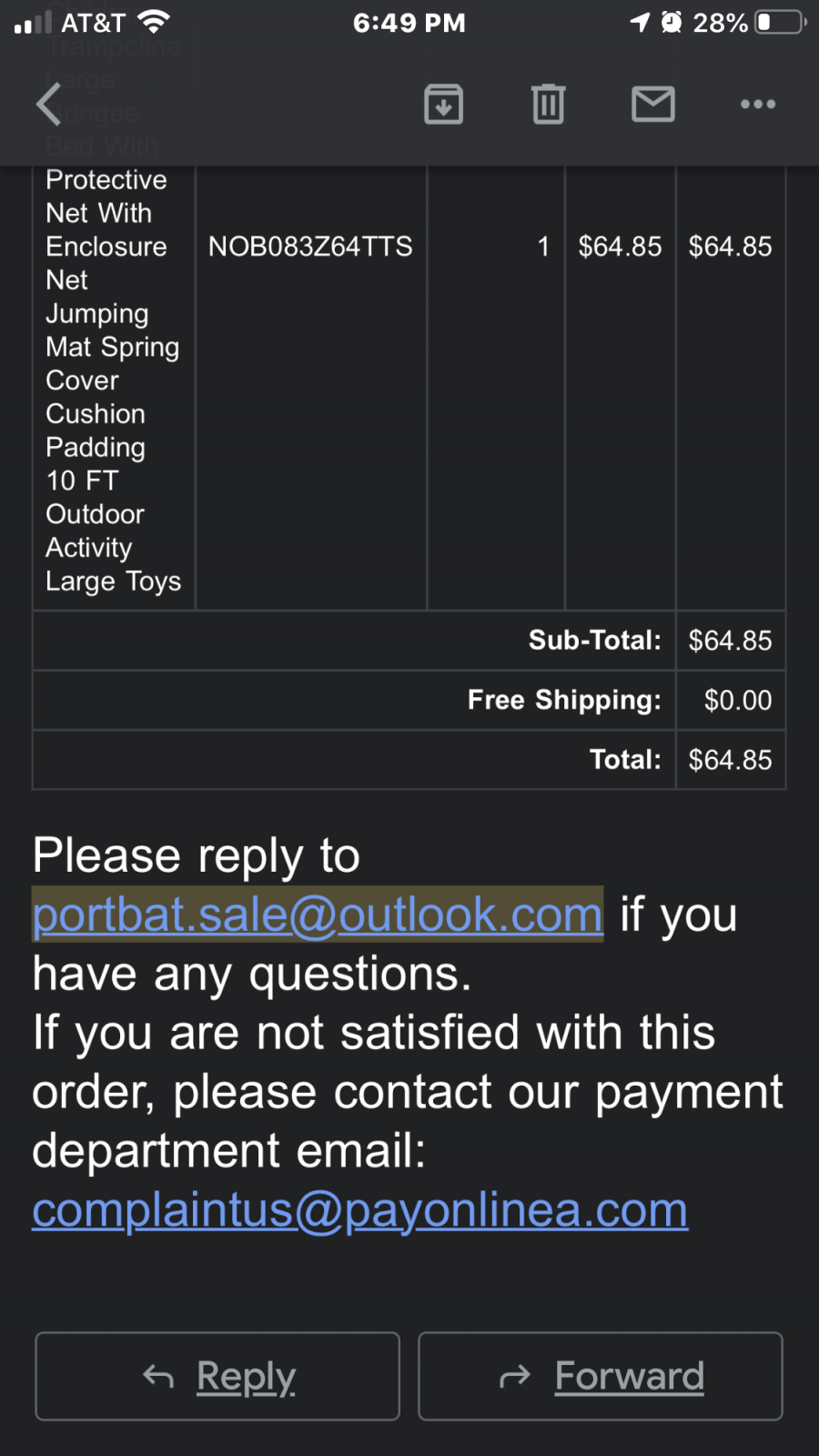Select the NOB083Z64TTS product code
The image size is (819, 1456).
310,247
